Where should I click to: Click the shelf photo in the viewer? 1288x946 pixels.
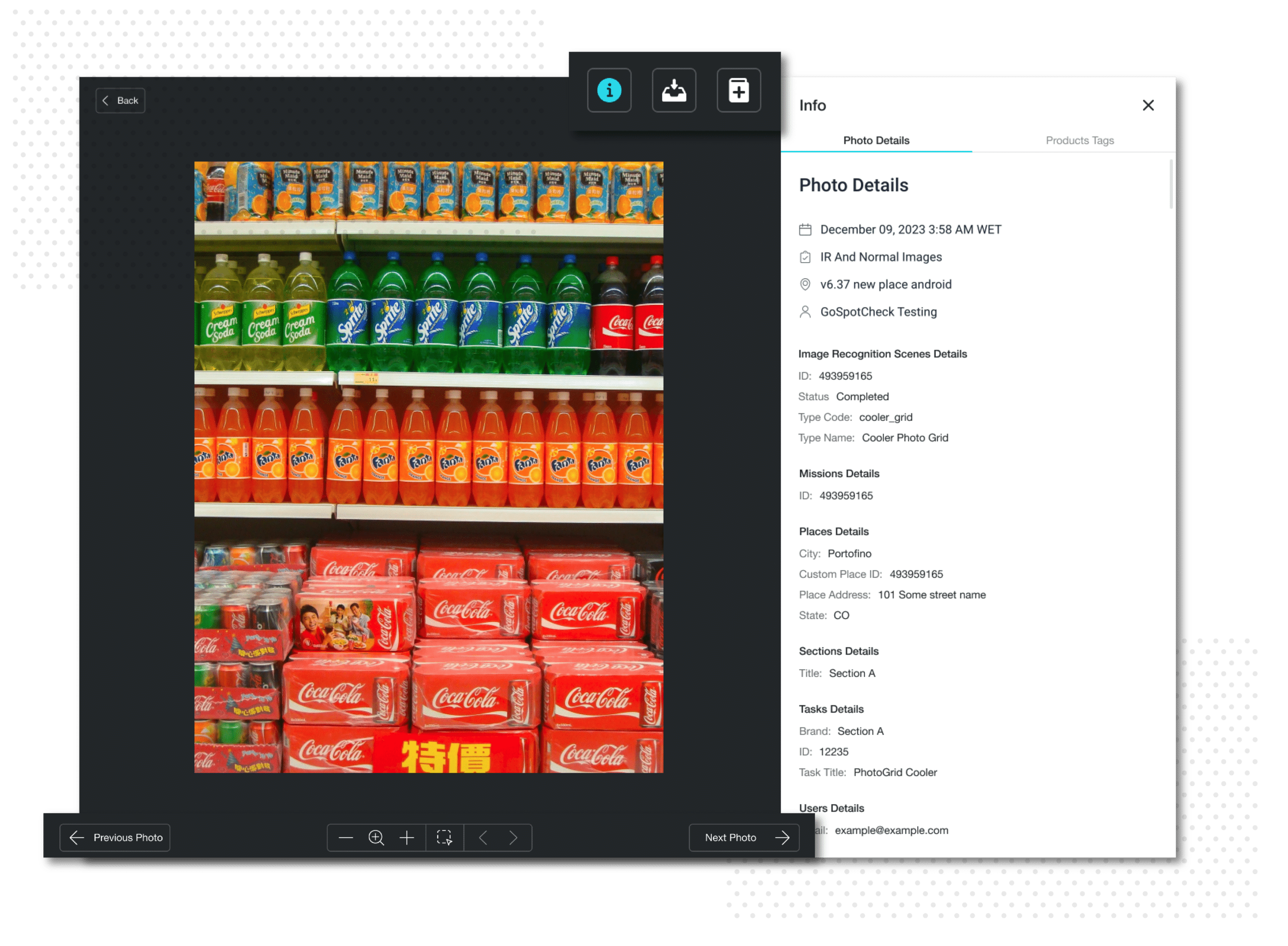[428, 467]
